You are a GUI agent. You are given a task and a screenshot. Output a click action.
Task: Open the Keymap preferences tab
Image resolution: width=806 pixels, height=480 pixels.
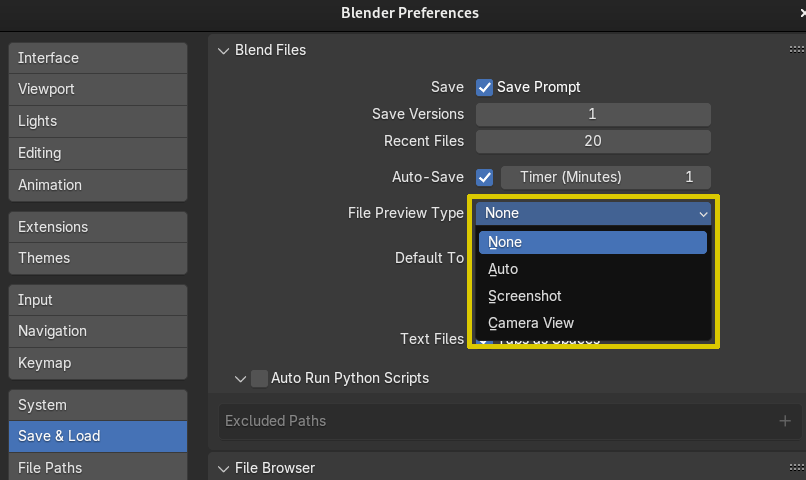pyautogui.click(x=98, y=363)
